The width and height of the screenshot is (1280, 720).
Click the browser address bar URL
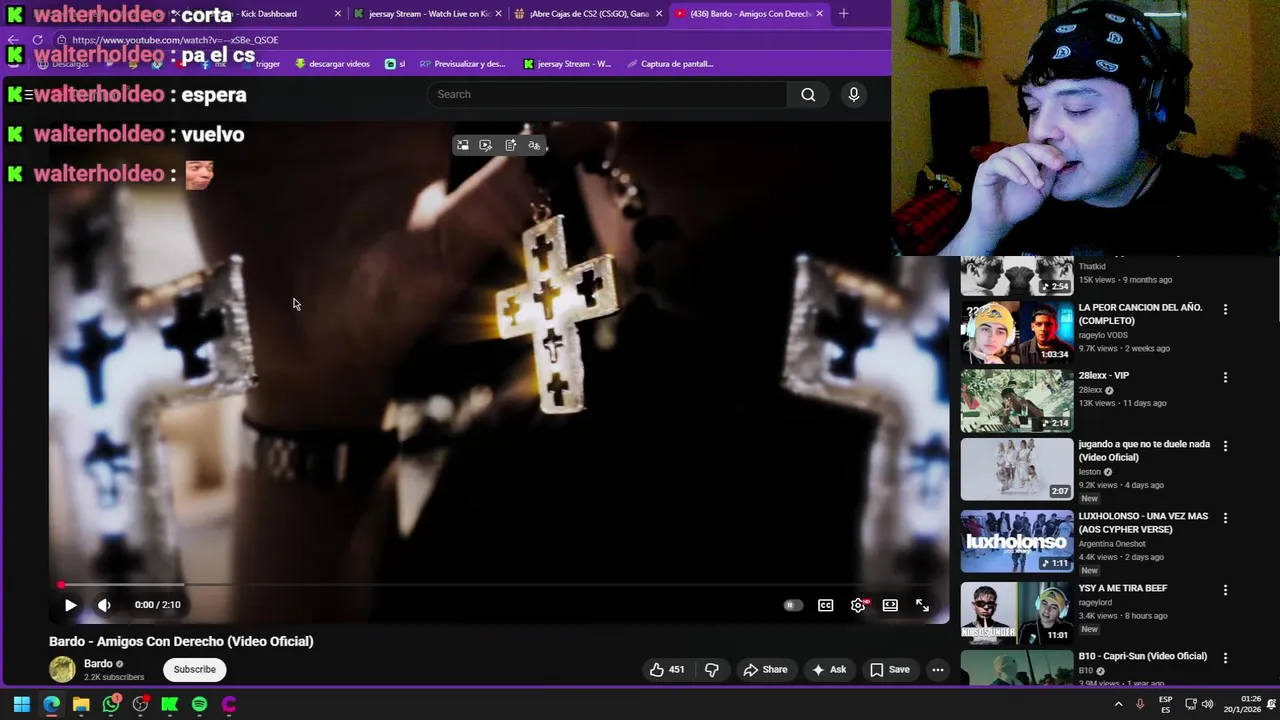point(175,40)
